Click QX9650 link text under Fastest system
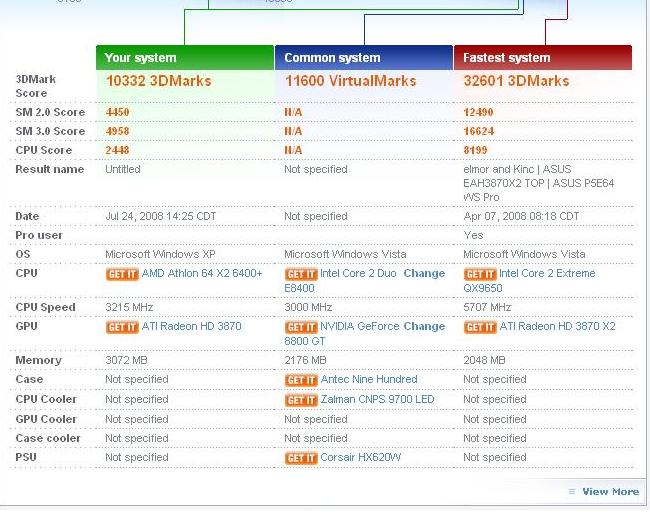Screen dimensions: 650x512 pyautogui.click(x=483, y=288)
